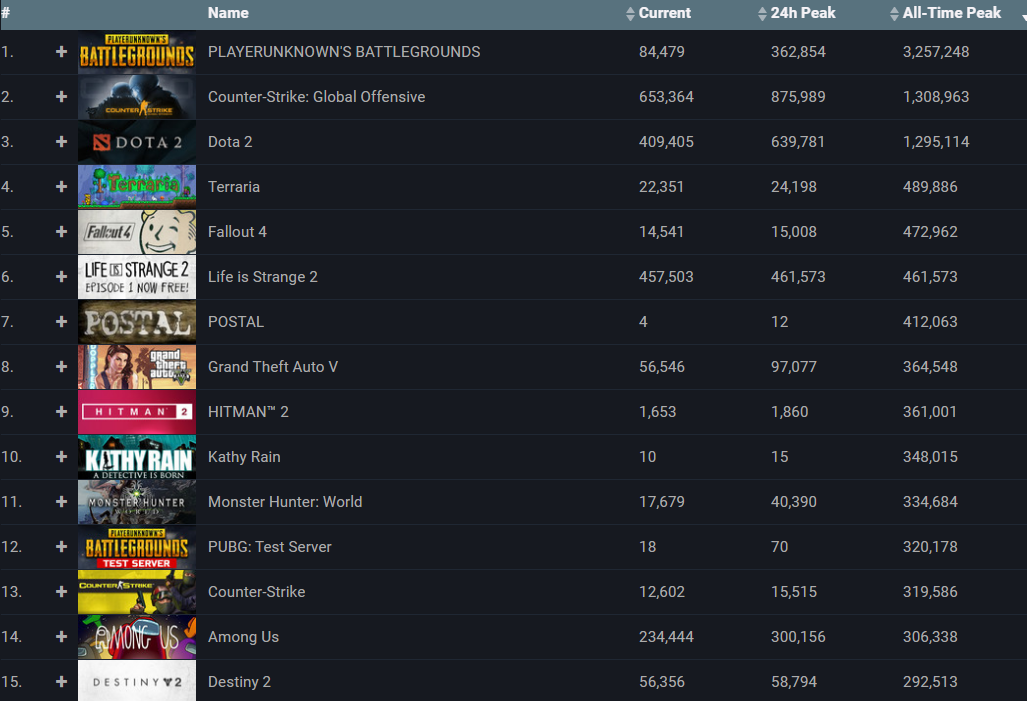Viewport: 1027px width, 701px height.
Task: Click the plus icon for Kathy Rain
Action: pyautogui.click(x=62, y=457)
